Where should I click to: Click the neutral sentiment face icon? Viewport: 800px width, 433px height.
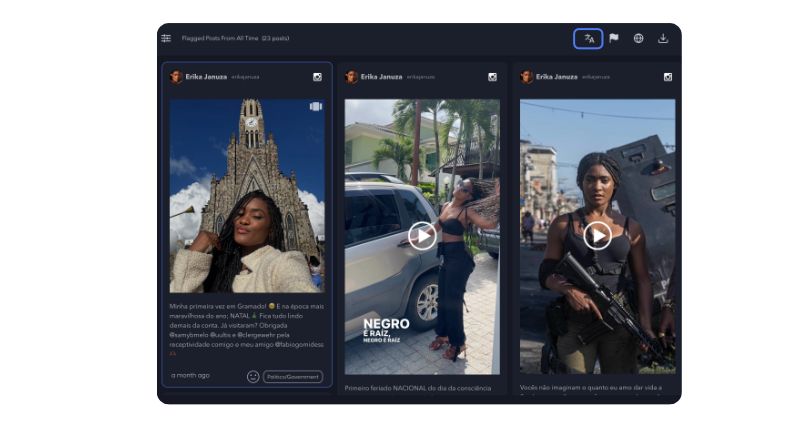click(253, 376)
